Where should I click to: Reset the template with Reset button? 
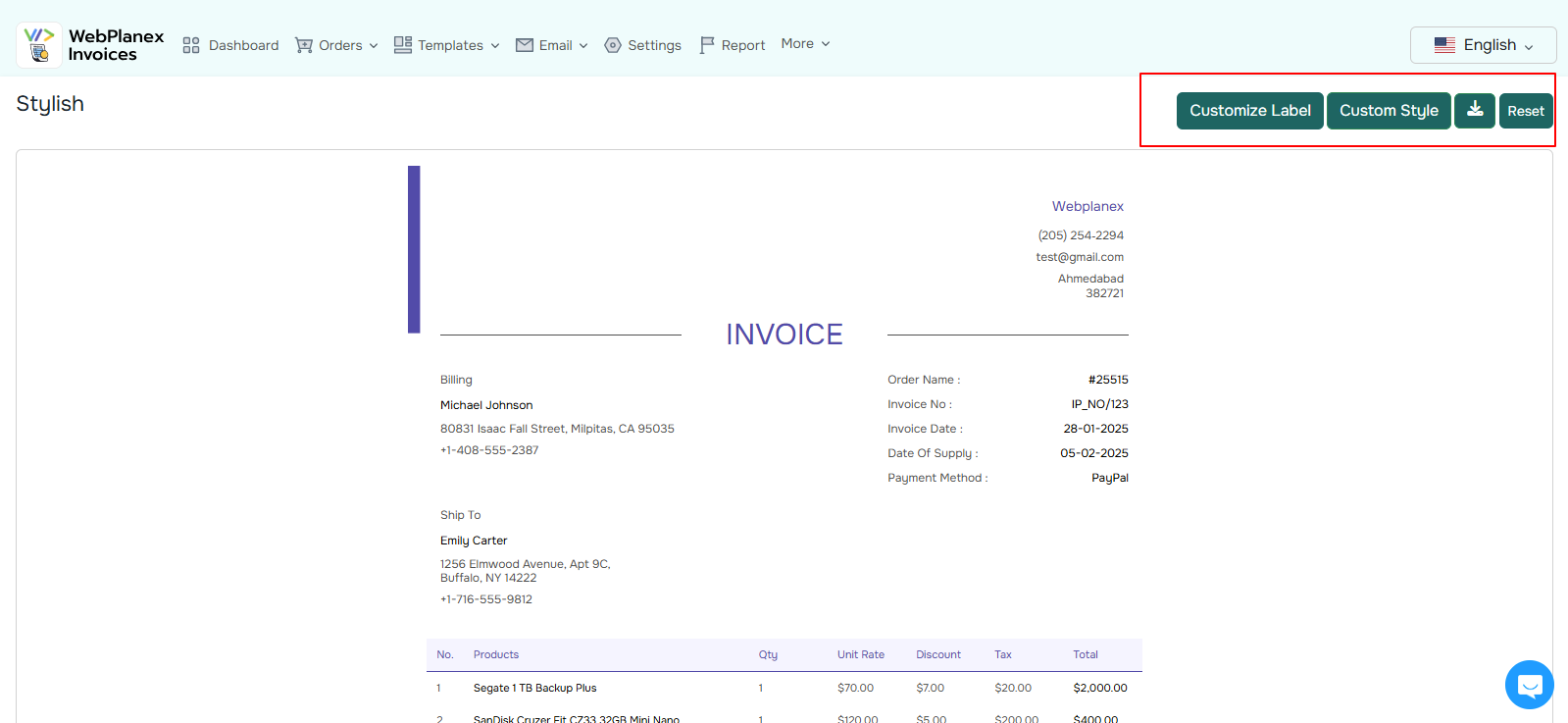coord(1525,111)
